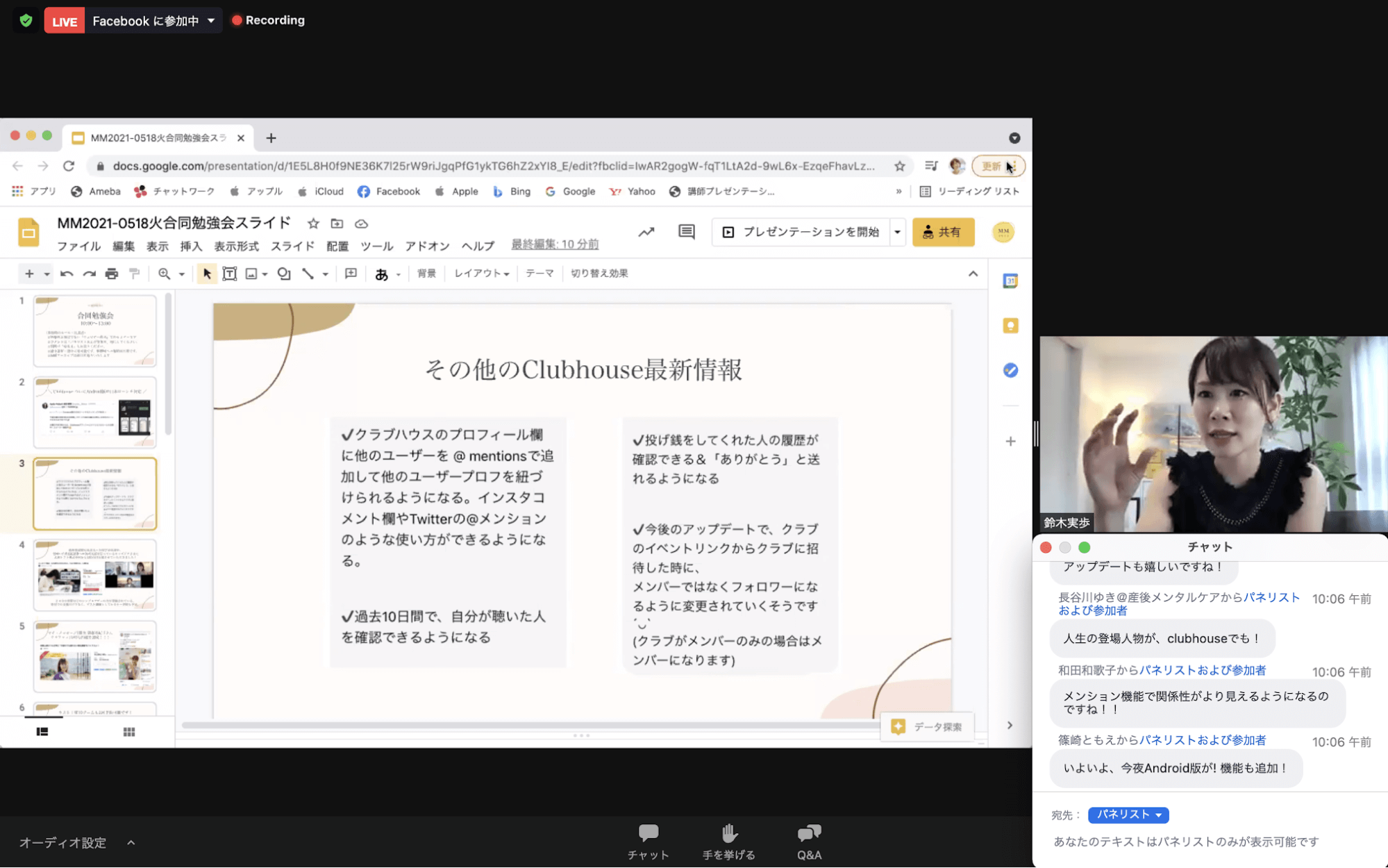Viewport: 1388px width, 868px height.
Task: Click the add comment icon in toolbar
Action: (351, 274)
